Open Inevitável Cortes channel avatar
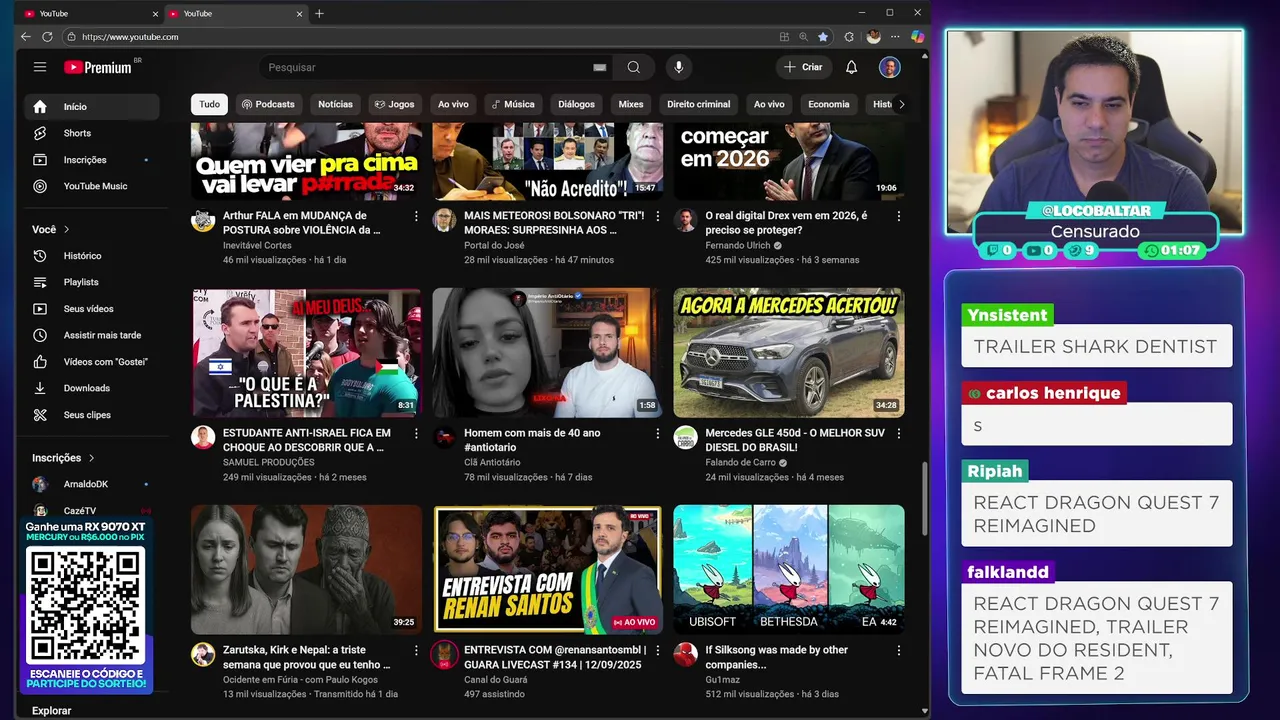 click(203, 220)
